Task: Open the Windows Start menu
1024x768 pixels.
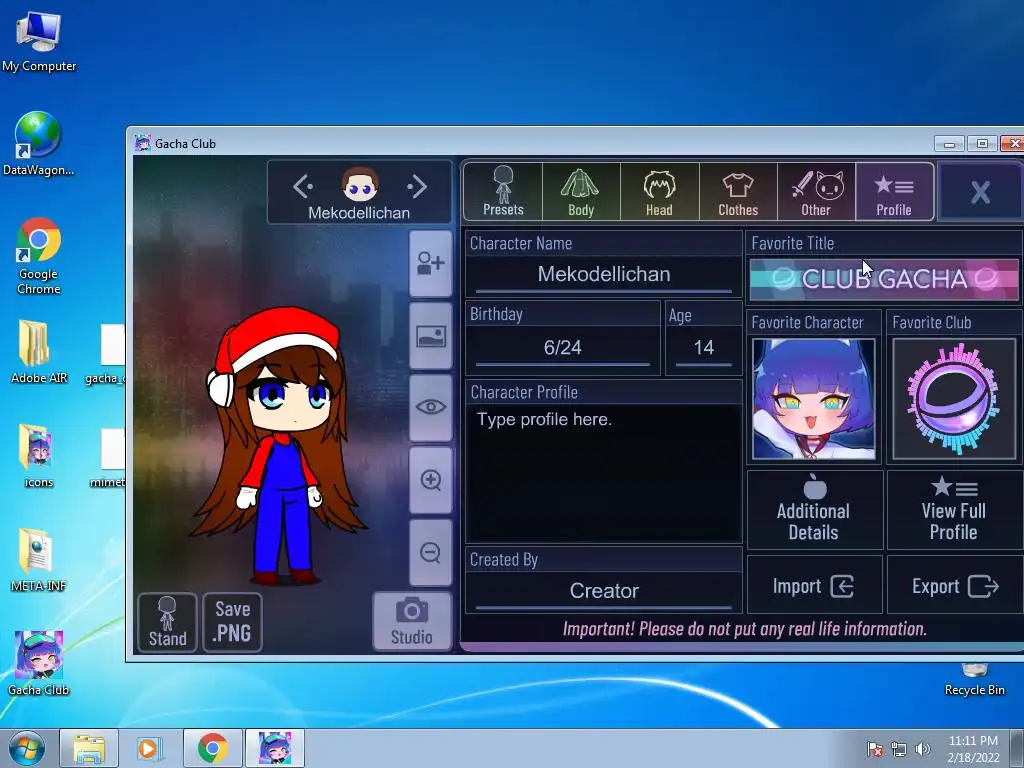Action: [x=27, y=748]
